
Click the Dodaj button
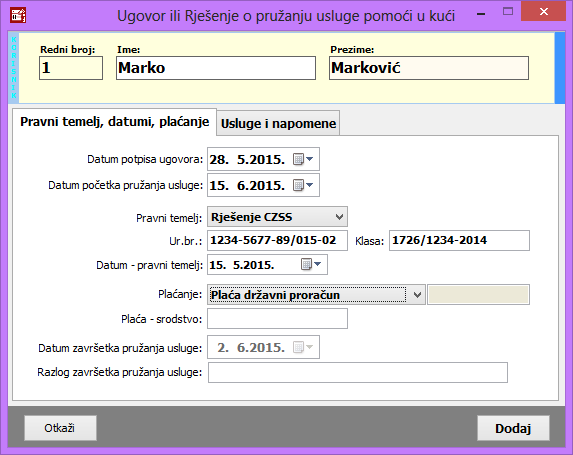[x=513, y=428]
